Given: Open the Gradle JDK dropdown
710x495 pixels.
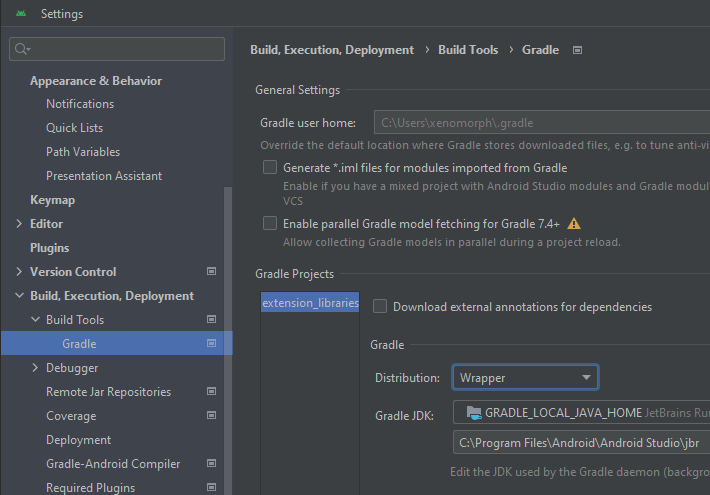Looking at the screenshot, I should point(581,413).
